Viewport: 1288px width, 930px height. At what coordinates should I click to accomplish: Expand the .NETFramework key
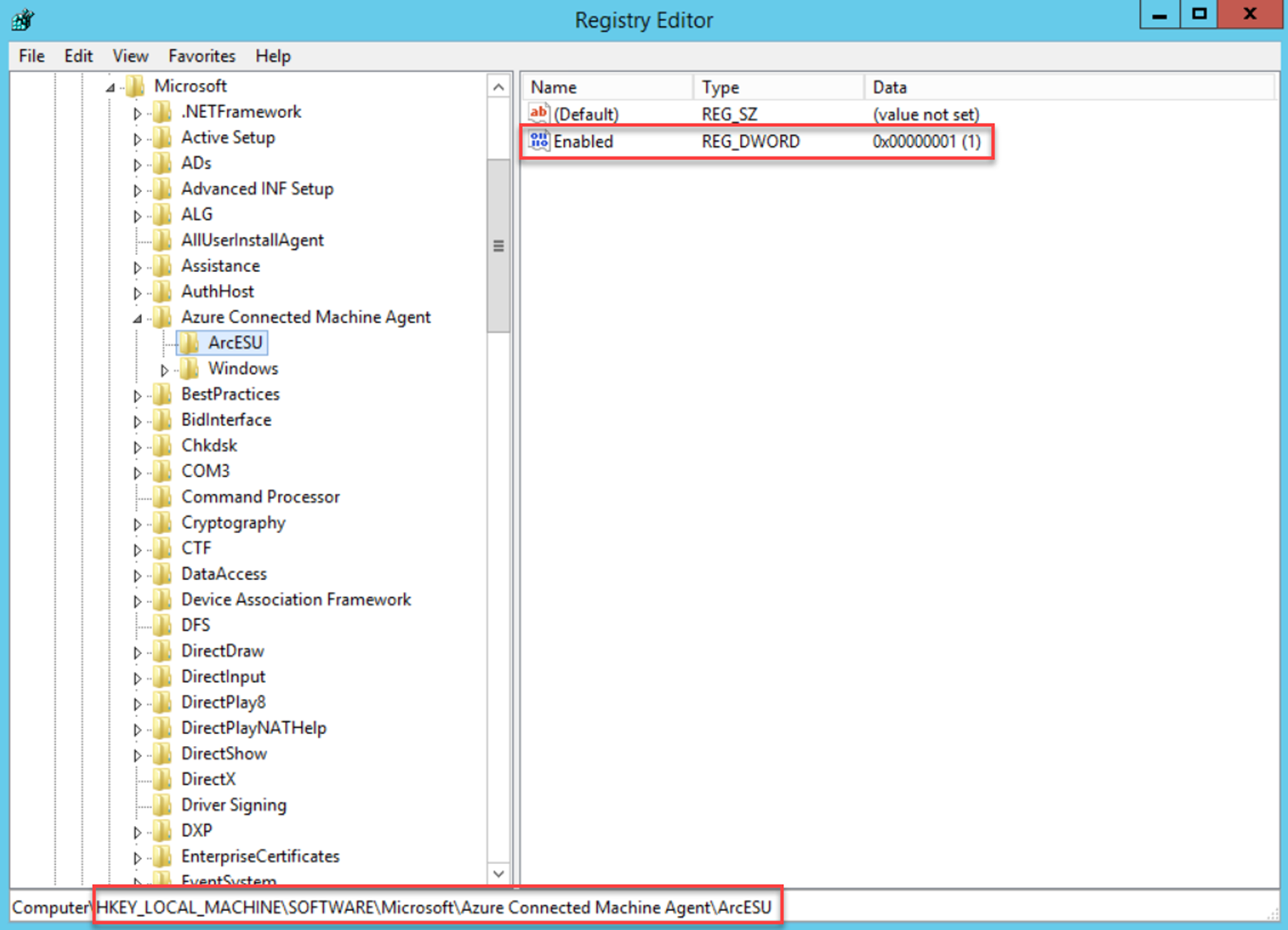(137, 113)
